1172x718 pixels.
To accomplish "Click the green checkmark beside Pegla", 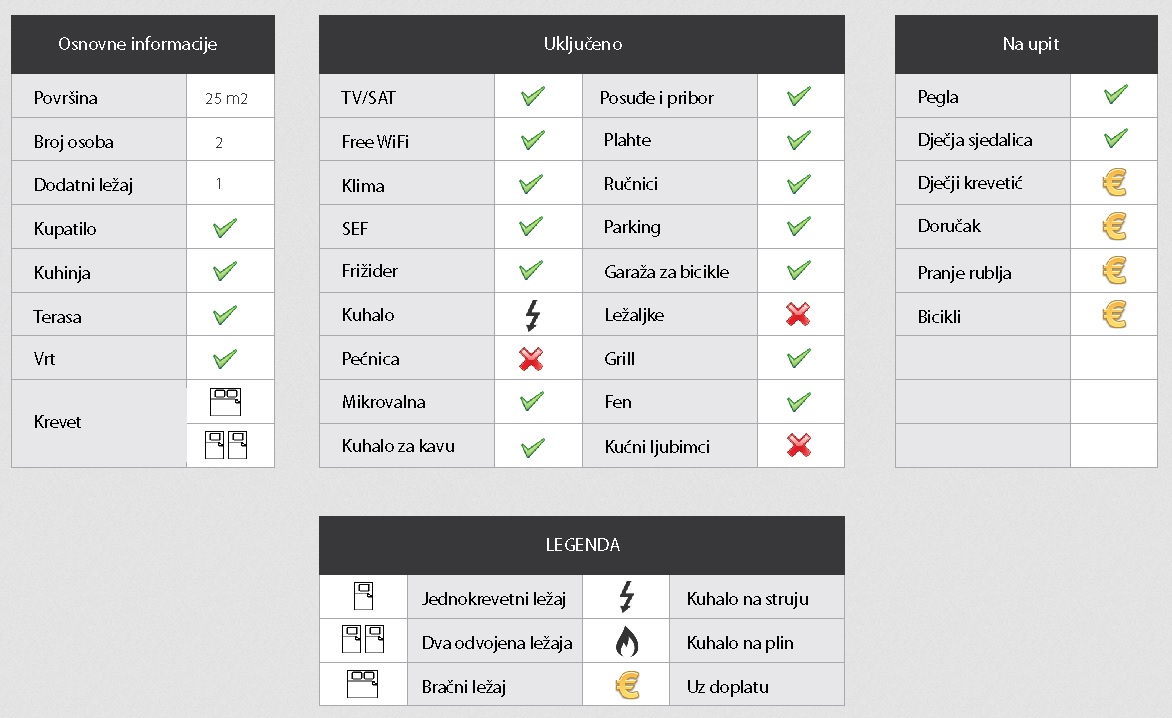I will [1115, 95].
